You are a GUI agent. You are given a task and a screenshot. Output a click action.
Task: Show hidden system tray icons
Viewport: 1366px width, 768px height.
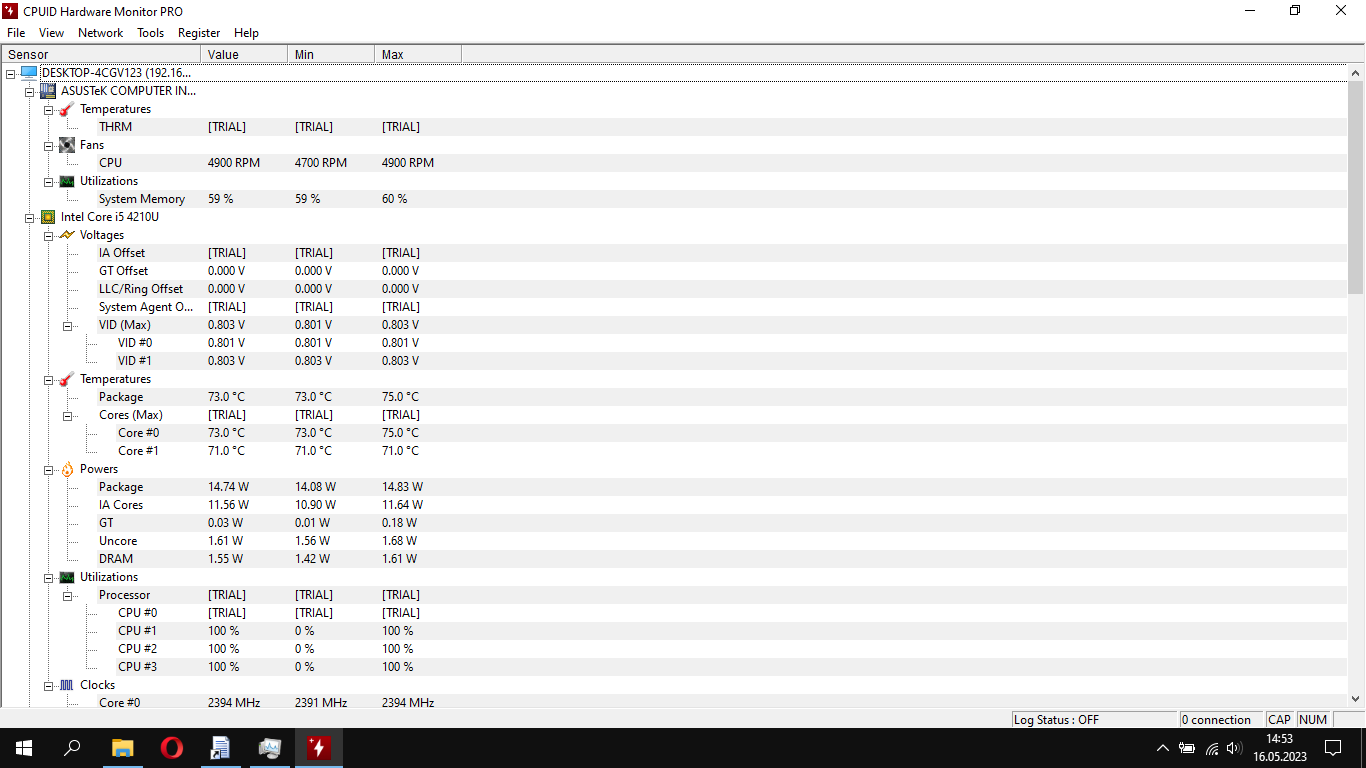pyautogui.click(x=1162, y=748)
